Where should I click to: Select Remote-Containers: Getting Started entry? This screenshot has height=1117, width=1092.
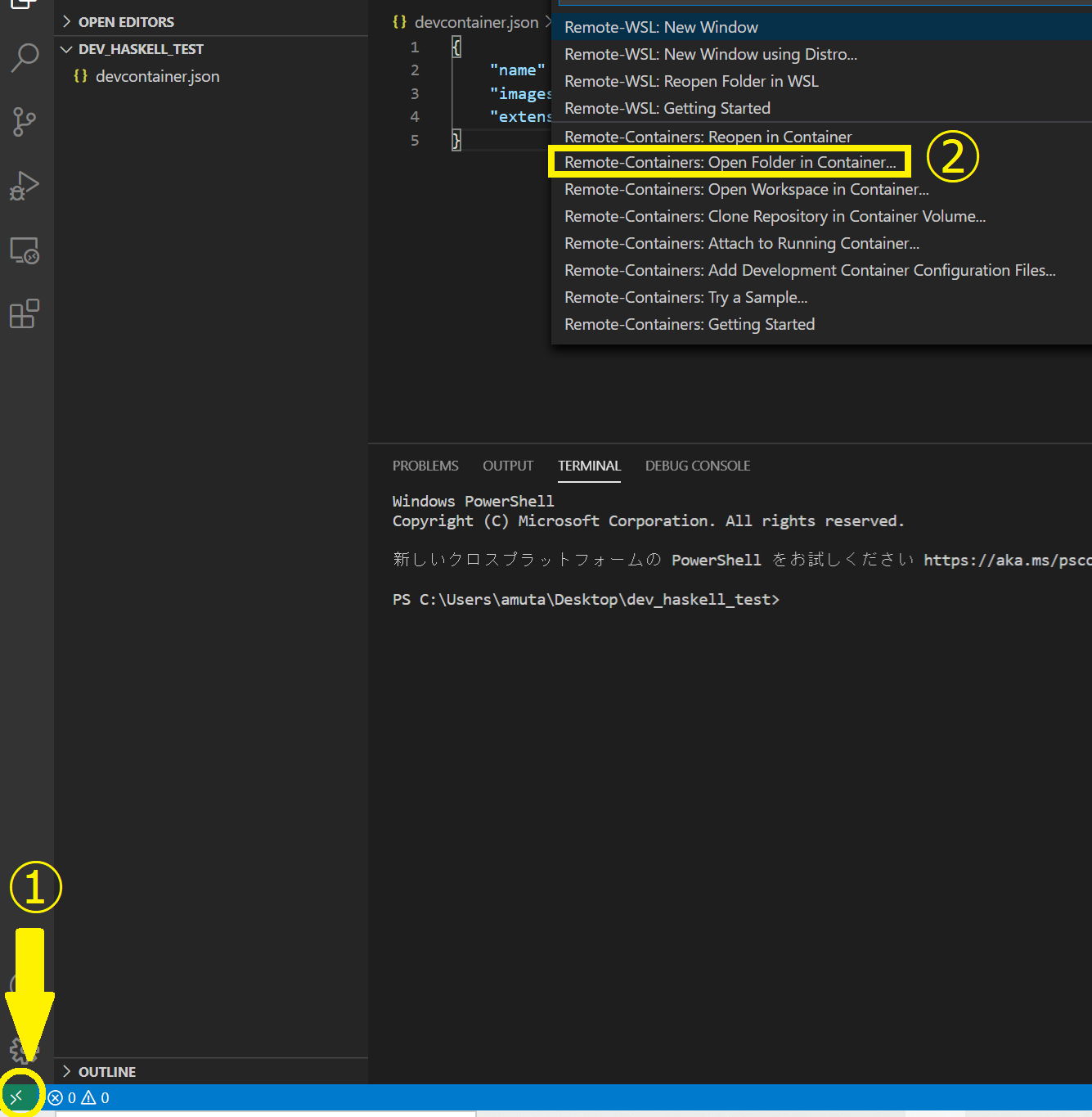point(821,324)
